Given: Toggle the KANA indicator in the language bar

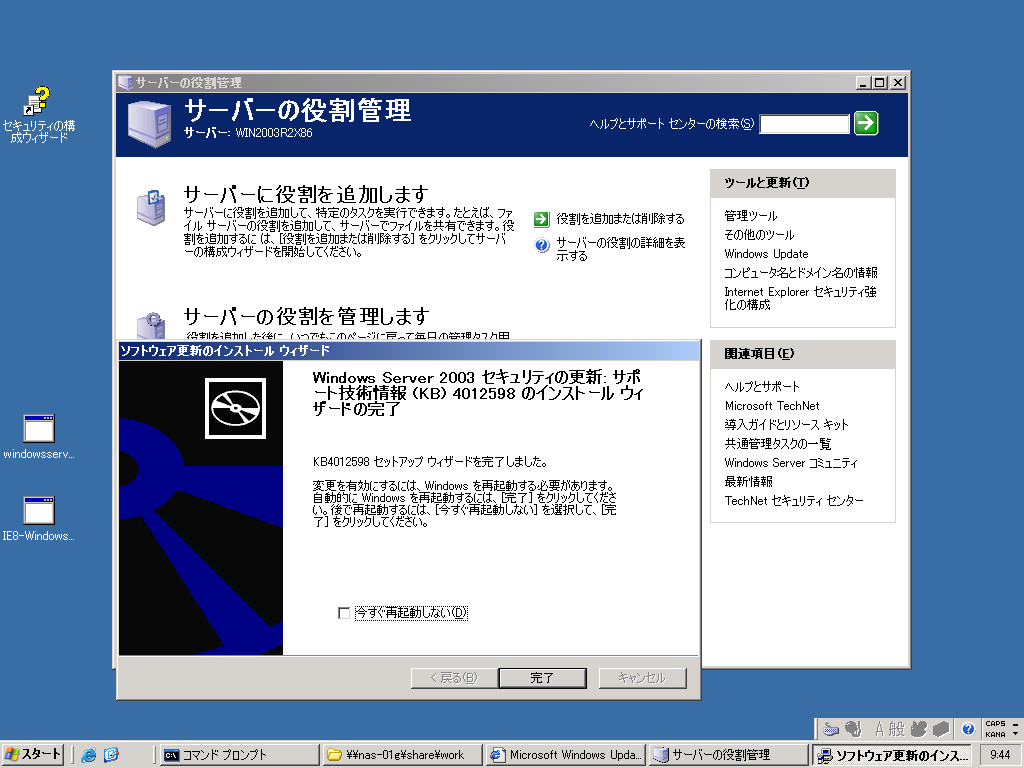Looking at the screenshot, I should pos(994,733).
